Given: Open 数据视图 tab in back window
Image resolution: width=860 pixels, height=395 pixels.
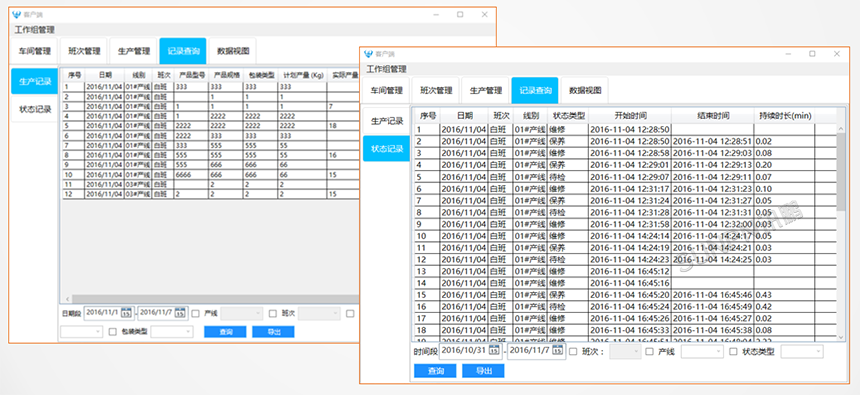Looking at the screenshot, I should [x=233, y=51].
